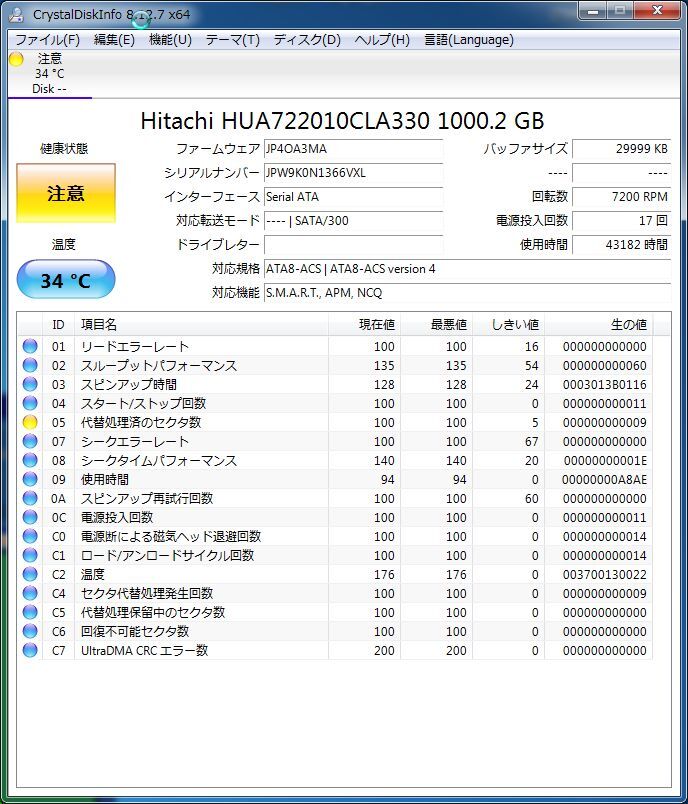
Task: Click the status orb for row C5
Action: (30, 612)
